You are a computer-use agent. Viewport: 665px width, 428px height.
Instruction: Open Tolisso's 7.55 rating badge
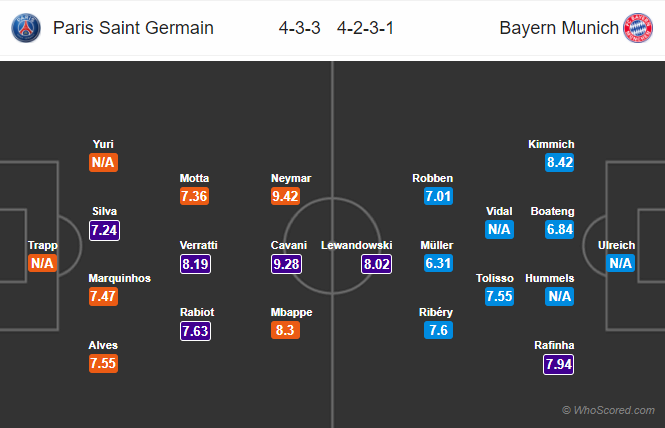(x=499, y=296)
